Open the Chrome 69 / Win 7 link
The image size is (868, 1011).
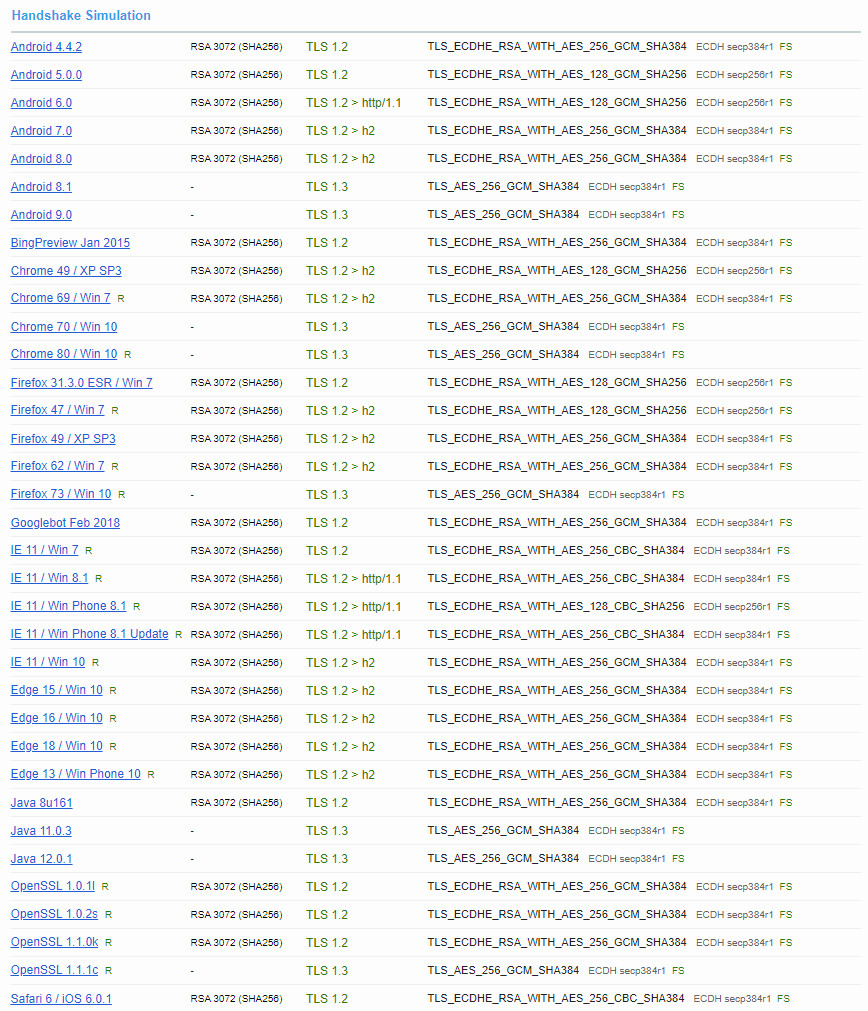[60, 299]
